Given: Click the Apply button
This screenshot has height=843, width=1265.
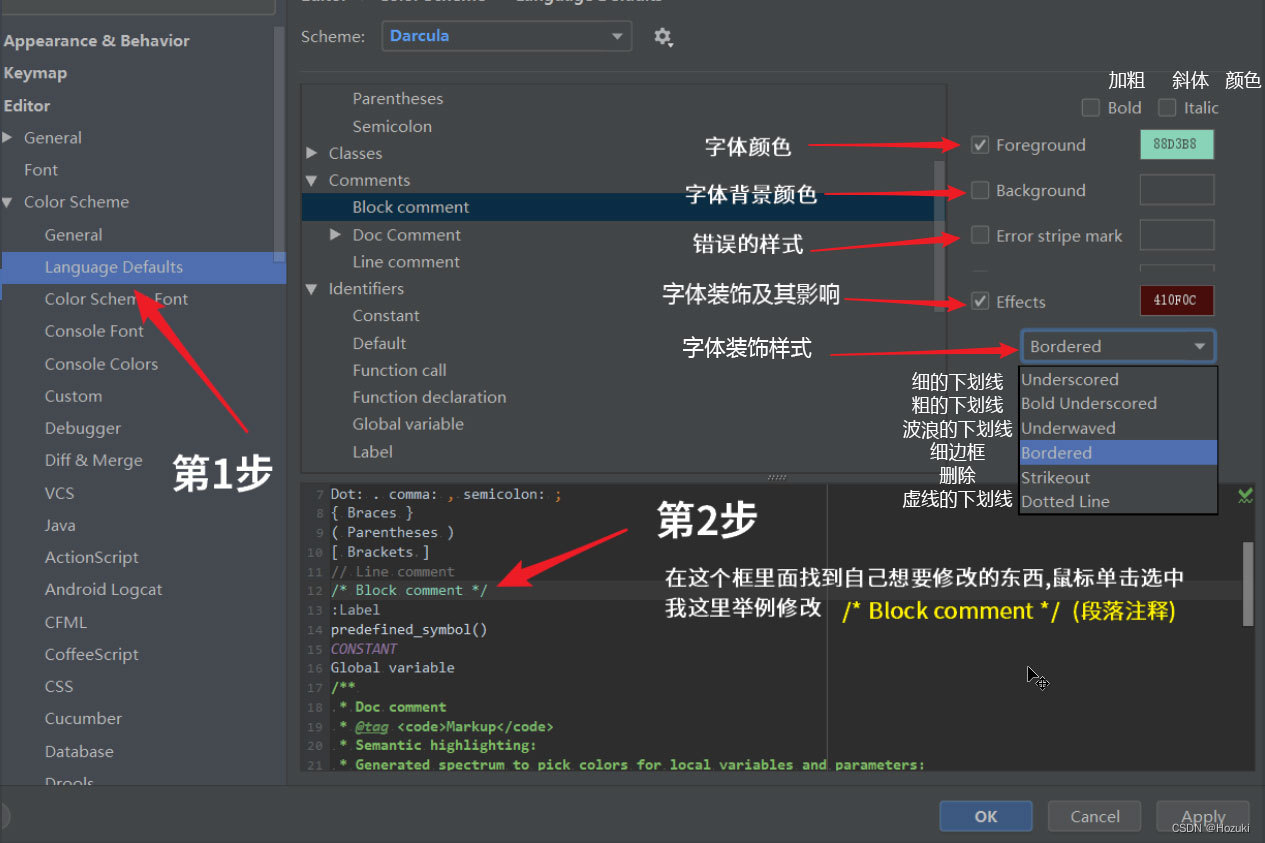Looking at the screenshot, I should click(1203, 816).
